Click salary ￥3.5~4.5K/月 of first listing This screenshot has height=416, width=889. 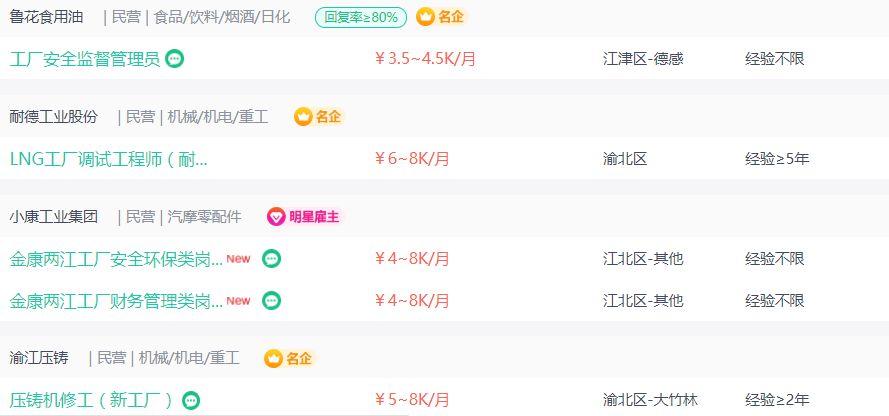coord(425,58)
